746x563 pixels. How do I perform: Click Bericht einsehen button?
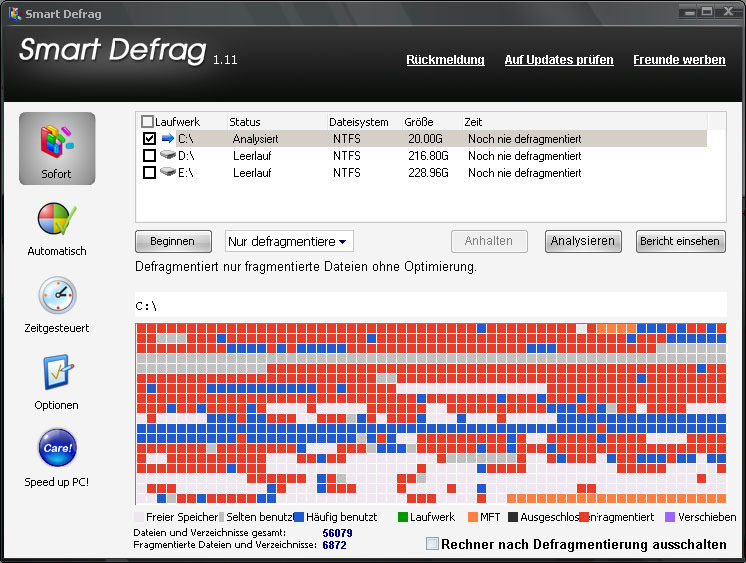pyautogui.click(x=680, y=241)
